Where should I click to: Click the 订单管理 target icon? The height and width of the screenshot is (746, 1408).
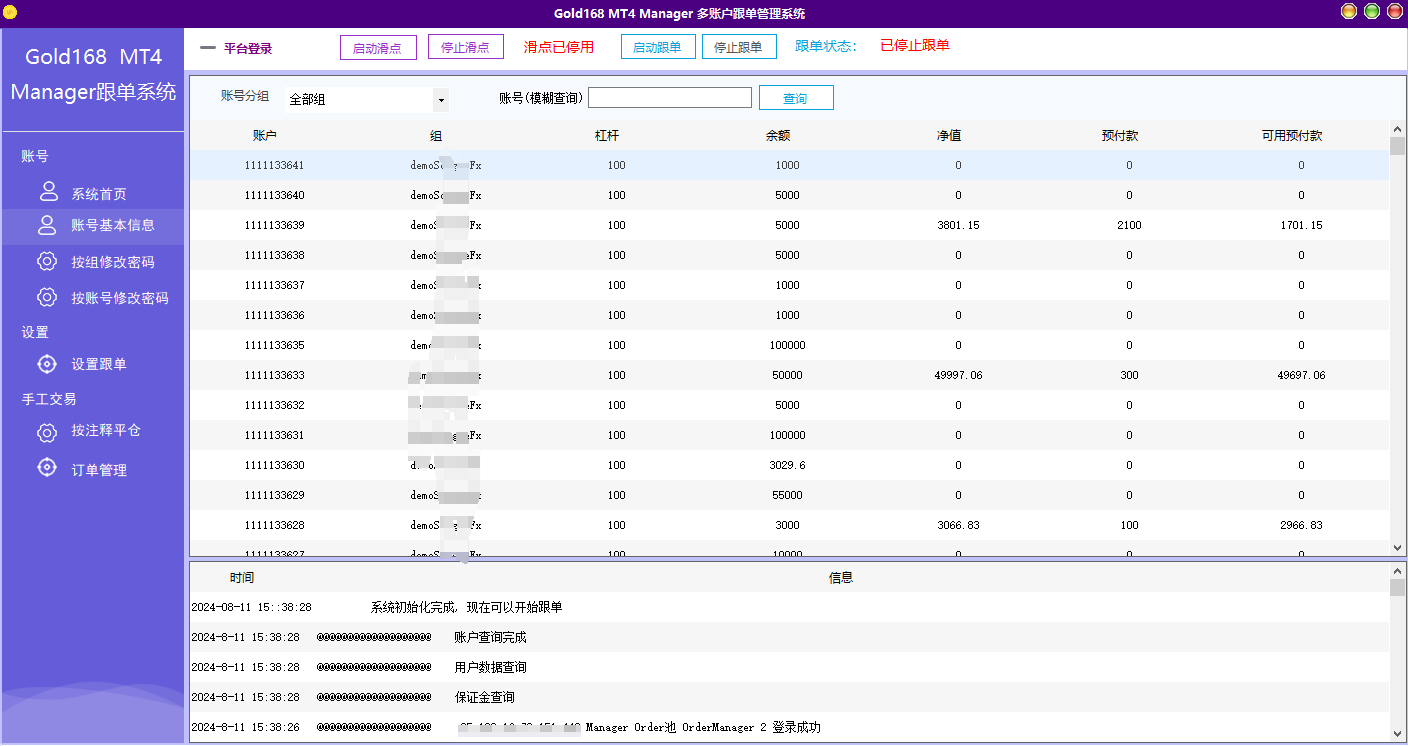pyautogui.click(x=47, y=467)
